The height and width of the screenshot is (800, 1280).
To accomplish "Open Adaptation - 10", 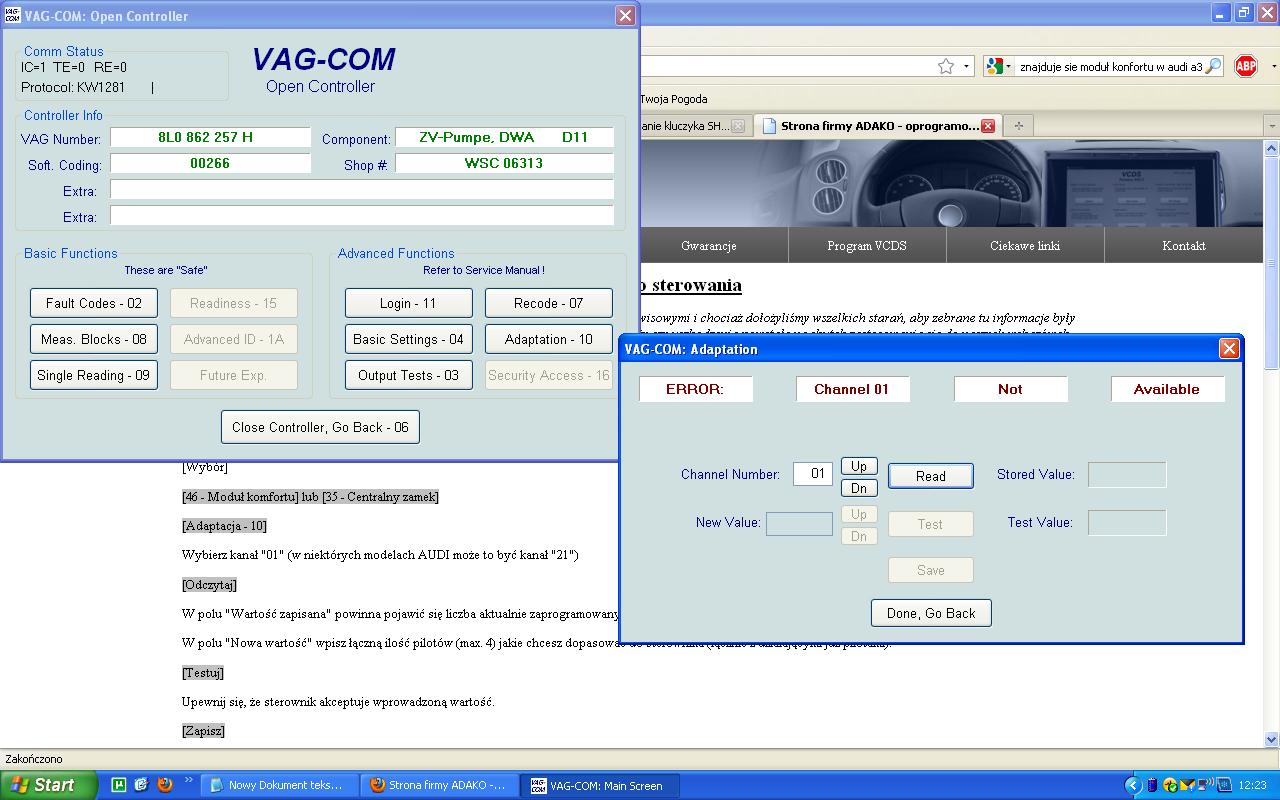I will click(549, 339).
